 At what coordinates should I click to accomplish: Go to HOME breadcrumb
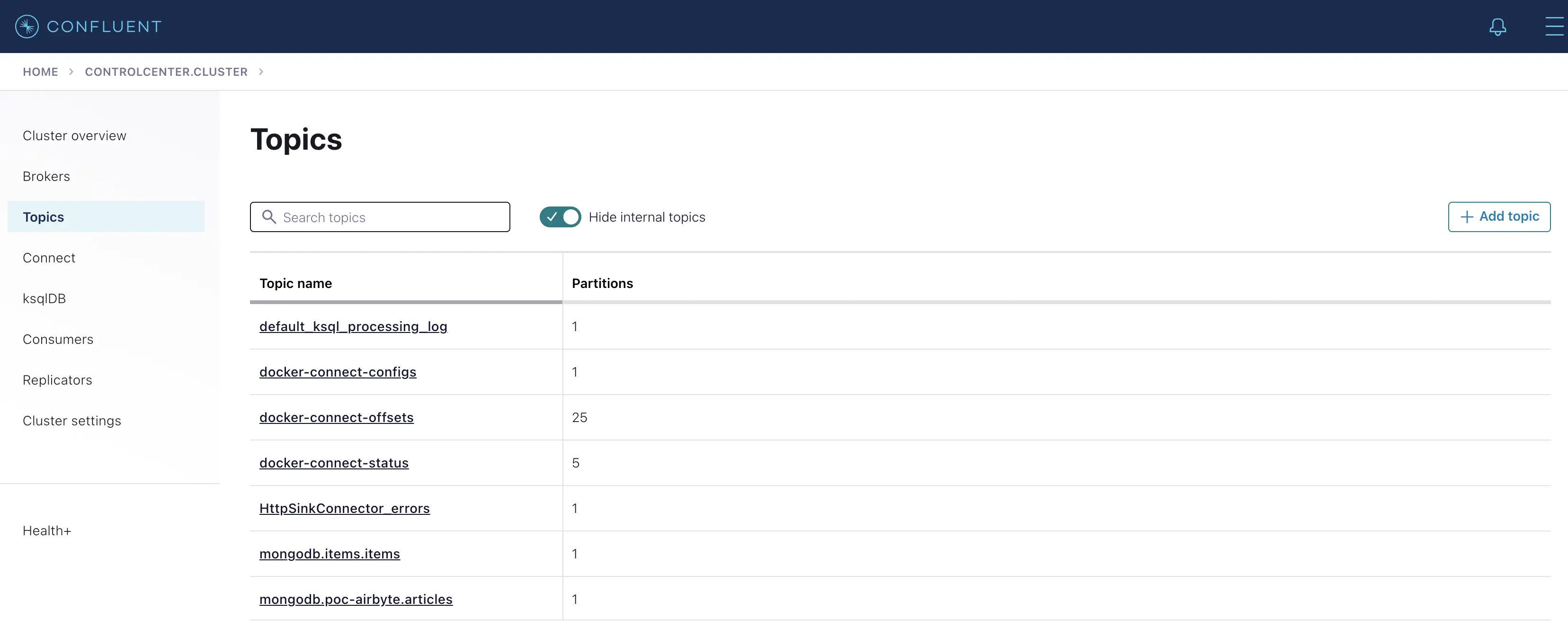(41, 72)
